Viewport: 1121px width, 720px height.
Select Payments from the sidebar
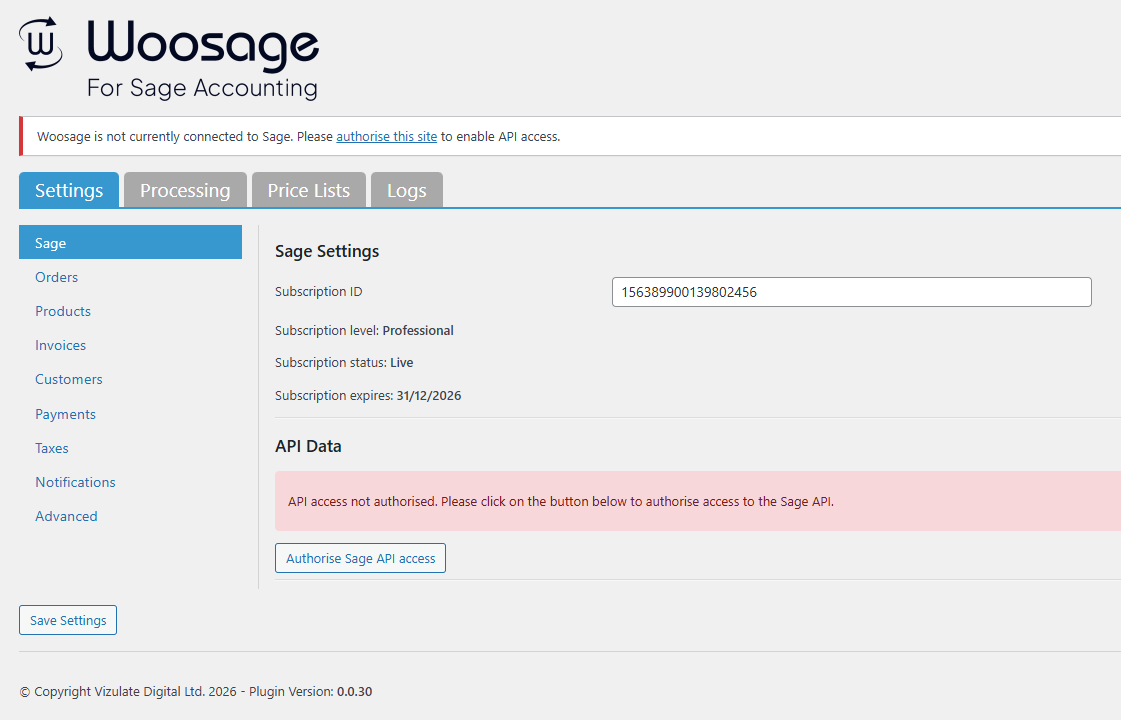coord(65,414)
